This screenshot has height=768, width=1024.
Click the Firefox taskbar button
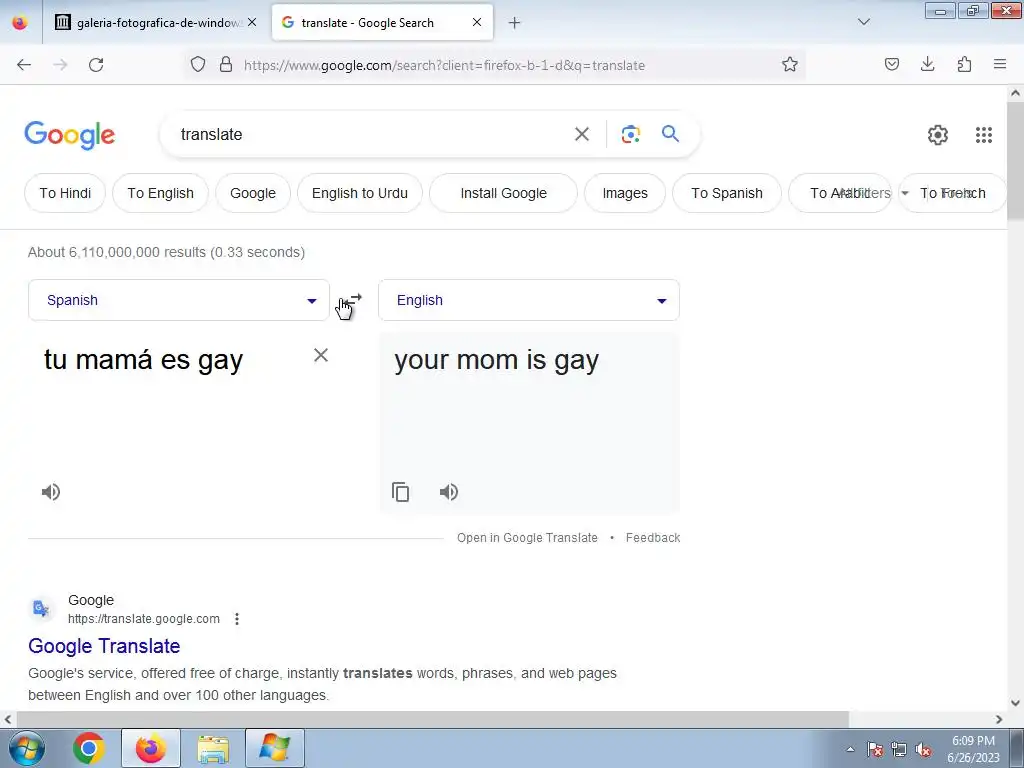(x=151, y=748)
